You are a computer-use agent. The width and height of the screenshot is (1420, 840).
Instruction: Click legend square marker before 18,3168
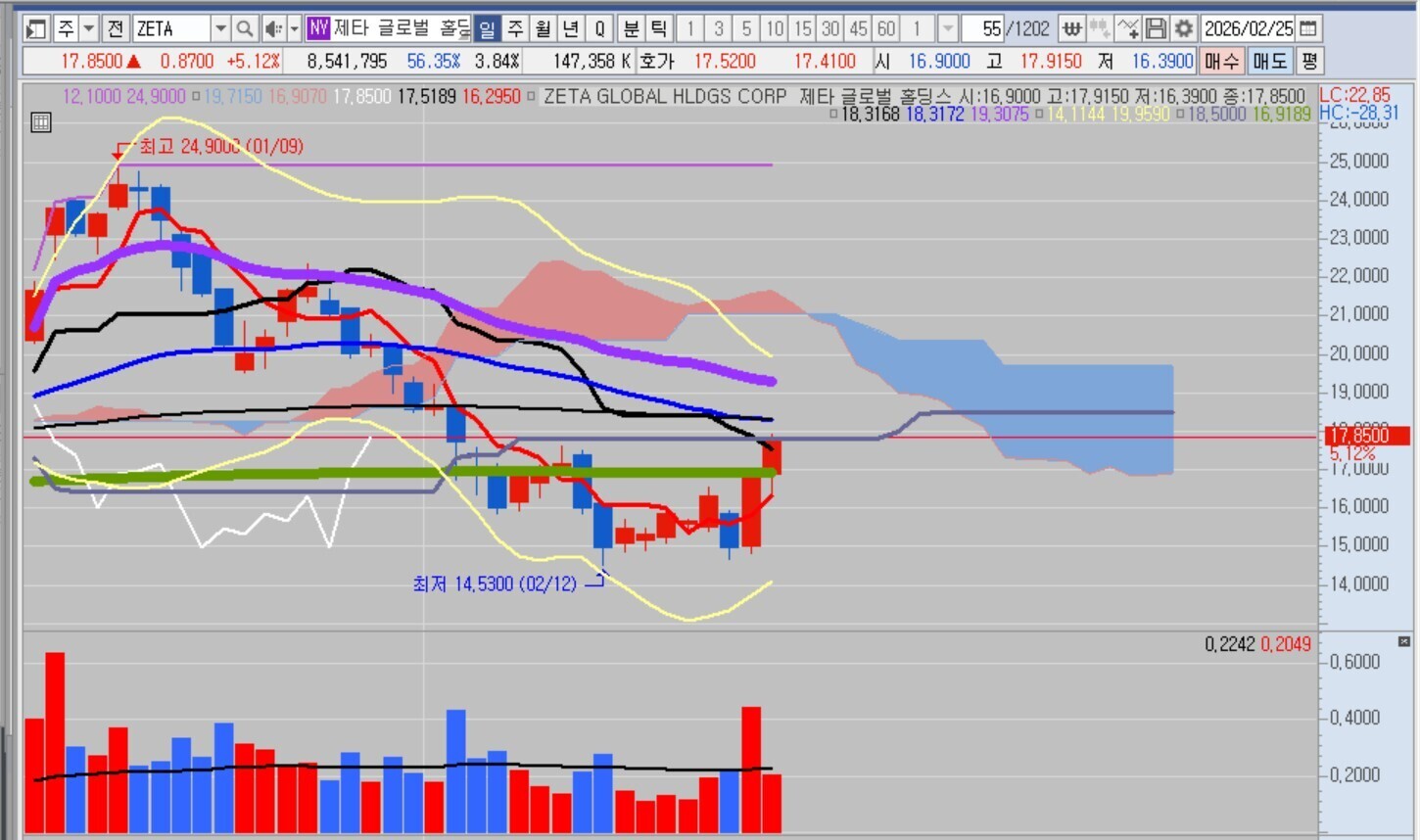tap(833, 115)
